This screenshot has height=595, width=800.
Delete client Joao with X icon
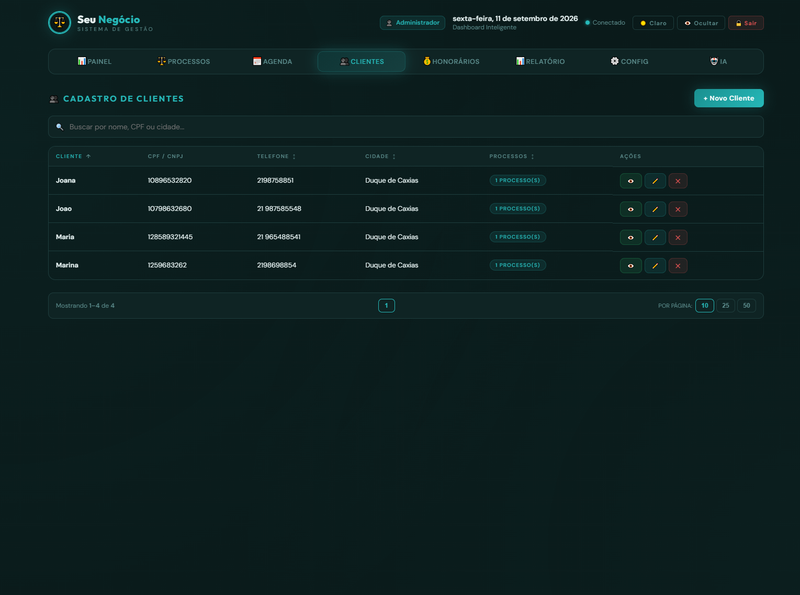678,209
